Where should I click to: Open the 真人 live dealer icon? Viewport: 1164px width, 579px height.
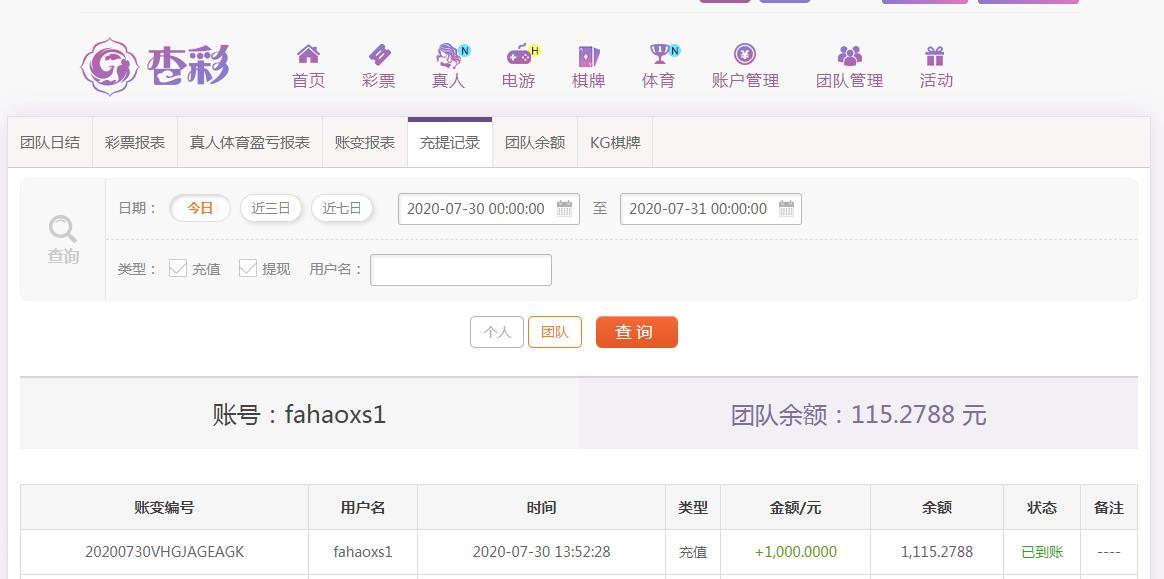(448, 54)
